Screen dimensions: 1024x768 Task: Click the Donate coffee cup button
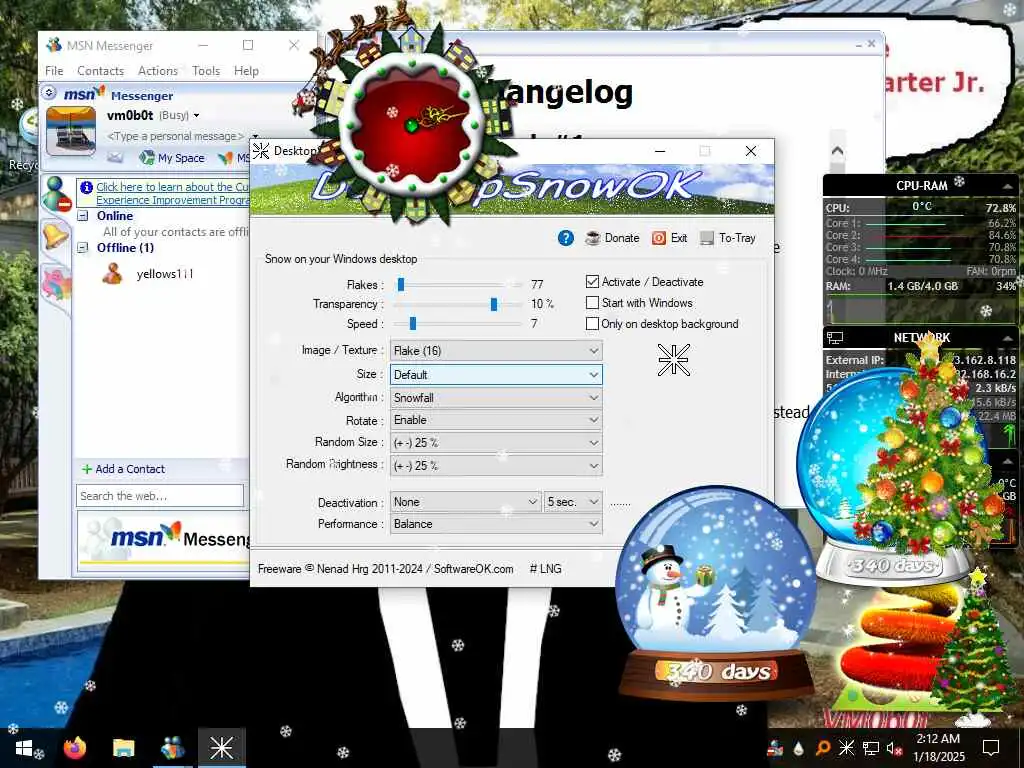coord(612,238)
